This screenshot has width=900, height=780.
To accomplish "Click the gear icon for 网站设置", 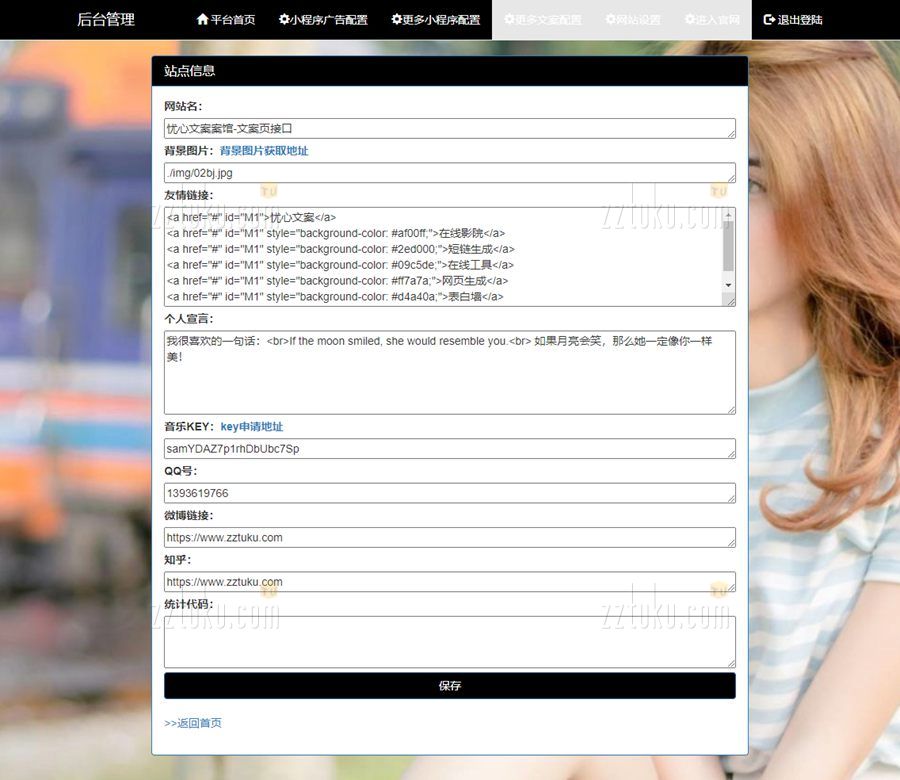I will (611, 20).
